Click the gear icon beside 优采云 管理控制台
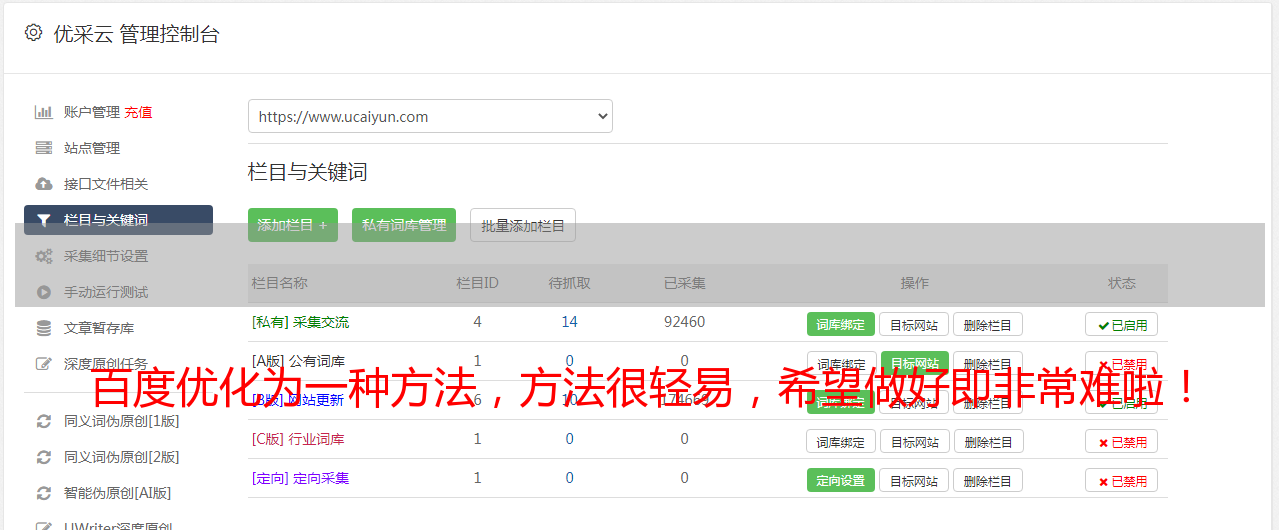 tap(33, 33)
